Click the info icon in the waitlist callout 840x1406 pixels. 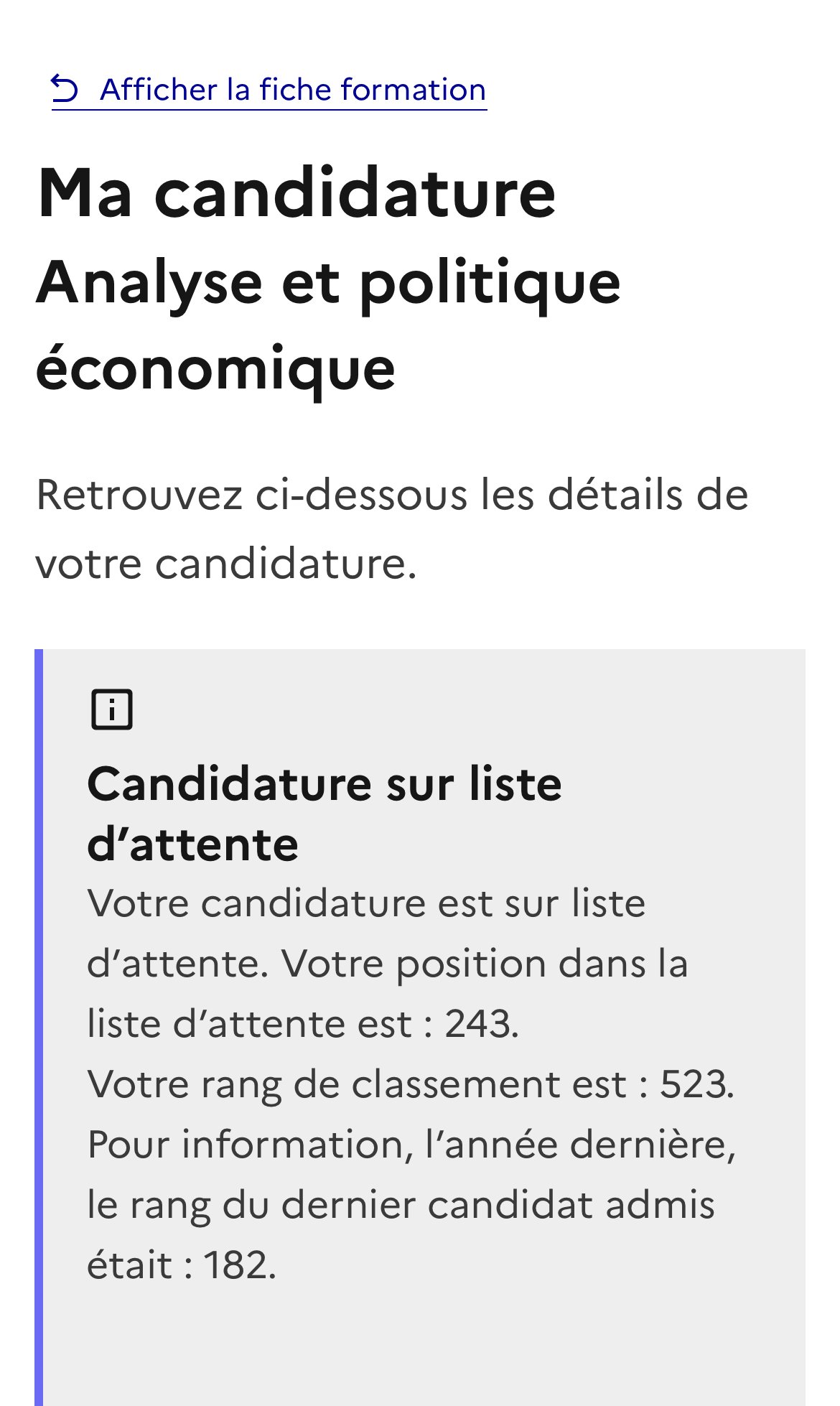pyautogui.click(x=111, y=709)
